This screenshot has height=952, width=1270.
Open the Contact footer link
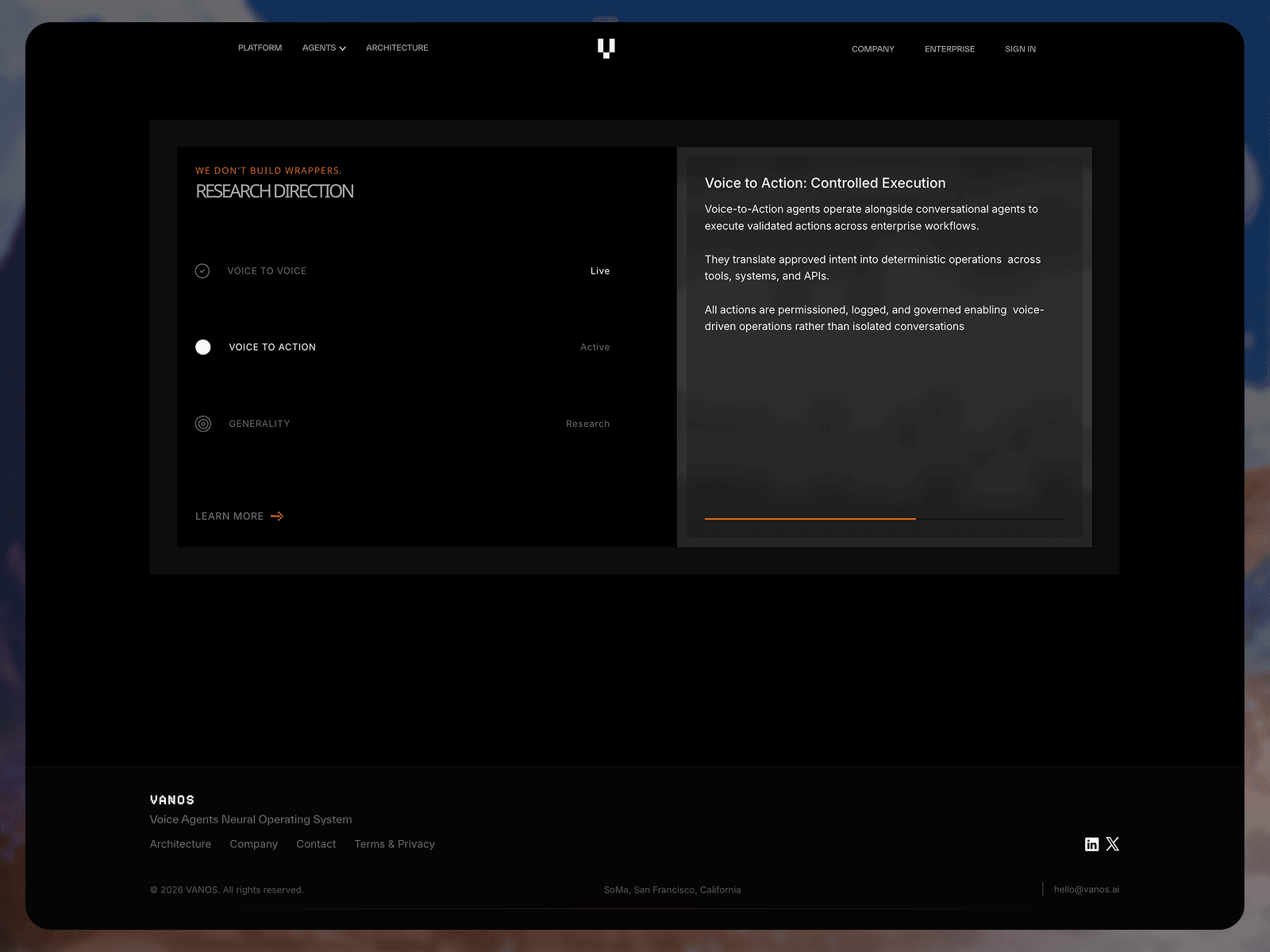tap(316, 844)
